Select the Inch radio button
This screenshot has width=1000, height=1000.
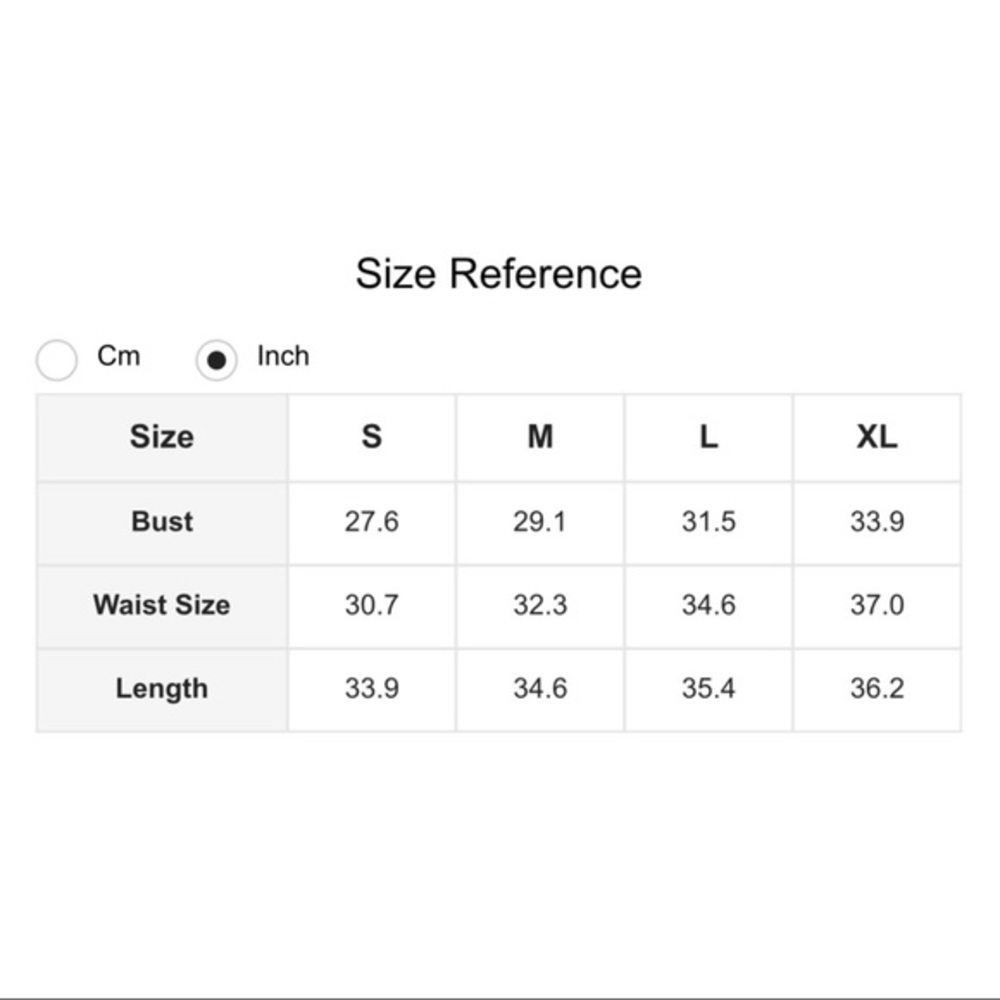[x=216, y=360]
